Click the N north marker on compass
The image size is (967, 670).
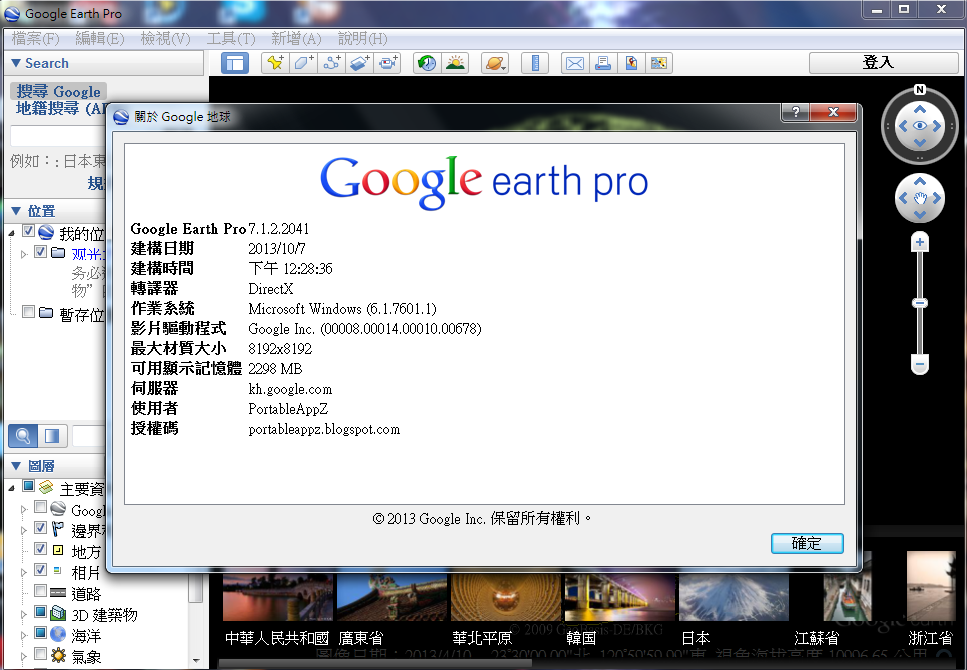pos(920,89)
